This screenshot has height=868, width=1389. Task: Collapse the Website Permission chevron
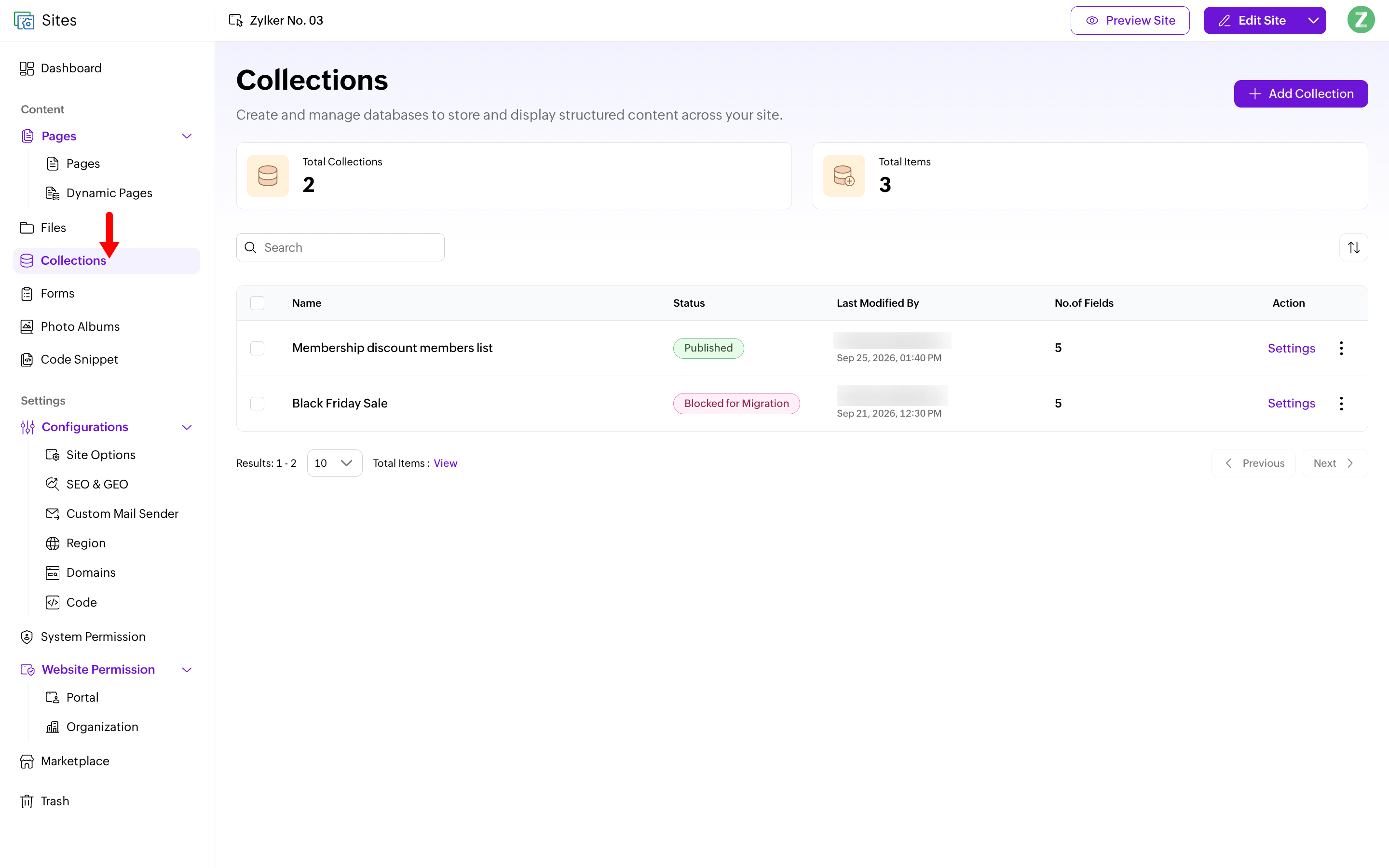tap(187, 670)
